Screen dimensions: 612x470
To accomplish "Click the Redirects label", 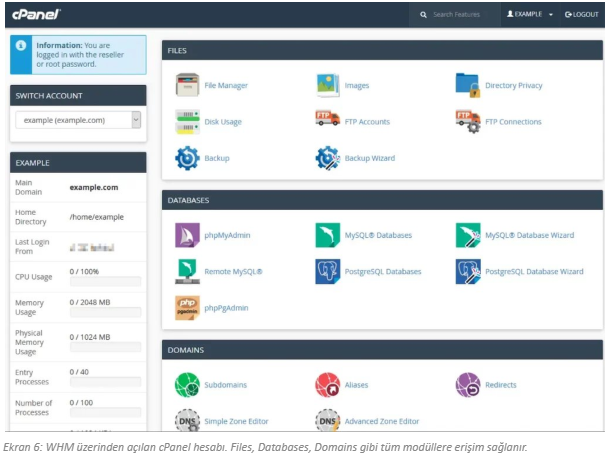I will coord(501,385).
